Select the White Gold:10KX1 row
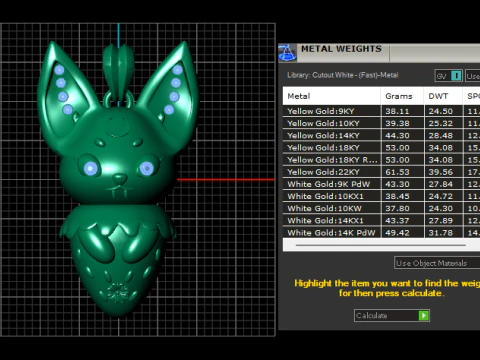480x360 pixels. pos(381,196)
